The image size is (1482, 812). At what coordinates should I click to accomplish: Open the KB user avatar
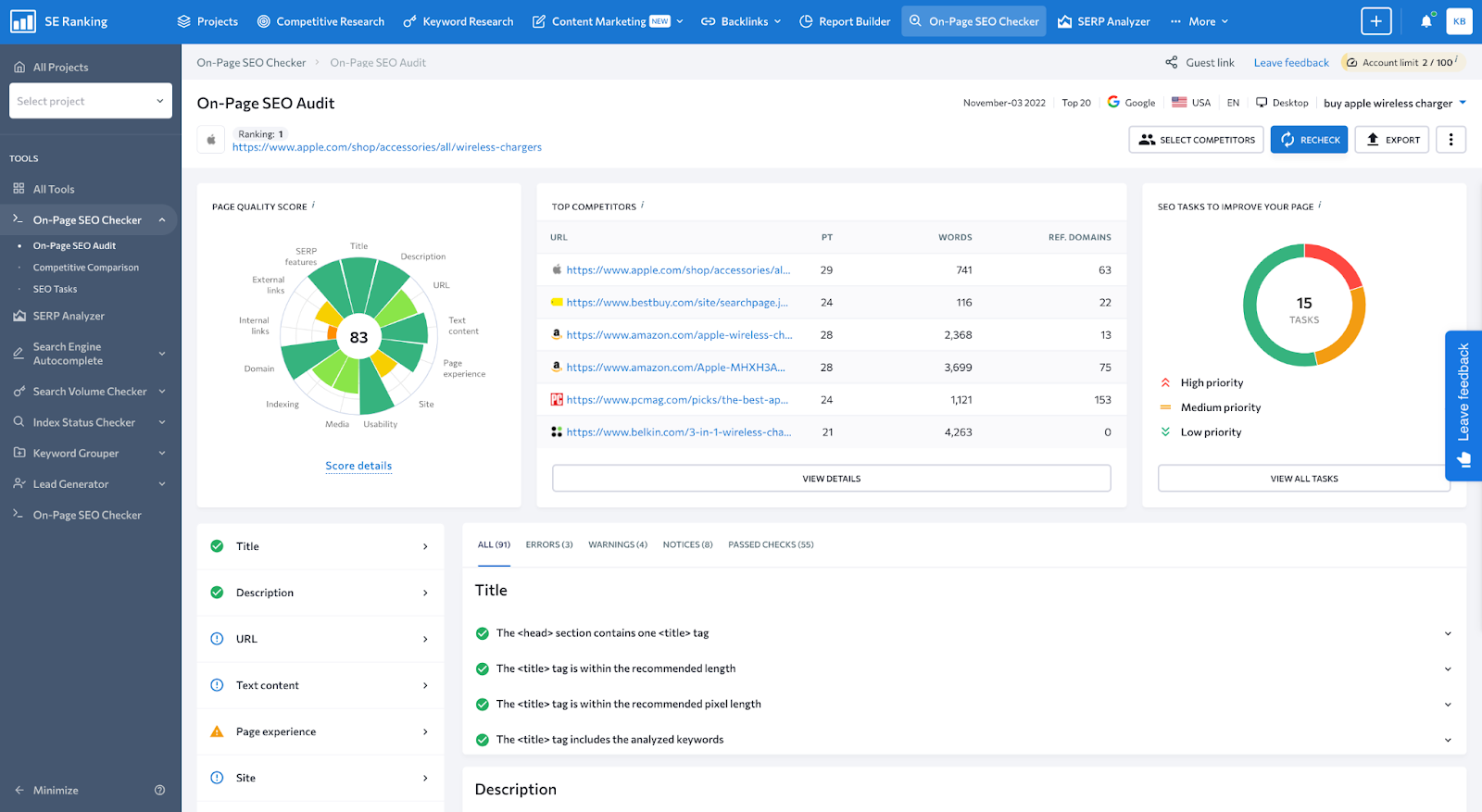1459,21
